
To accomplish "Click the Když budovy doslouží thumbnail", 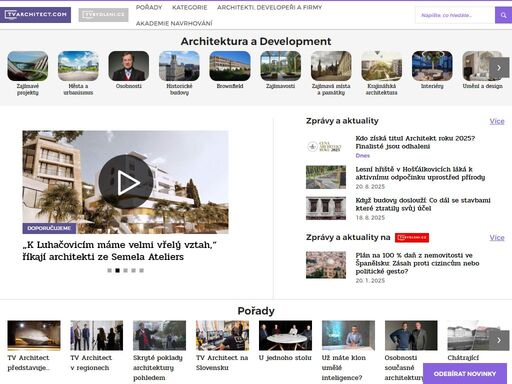I will (x=326, y=208).
